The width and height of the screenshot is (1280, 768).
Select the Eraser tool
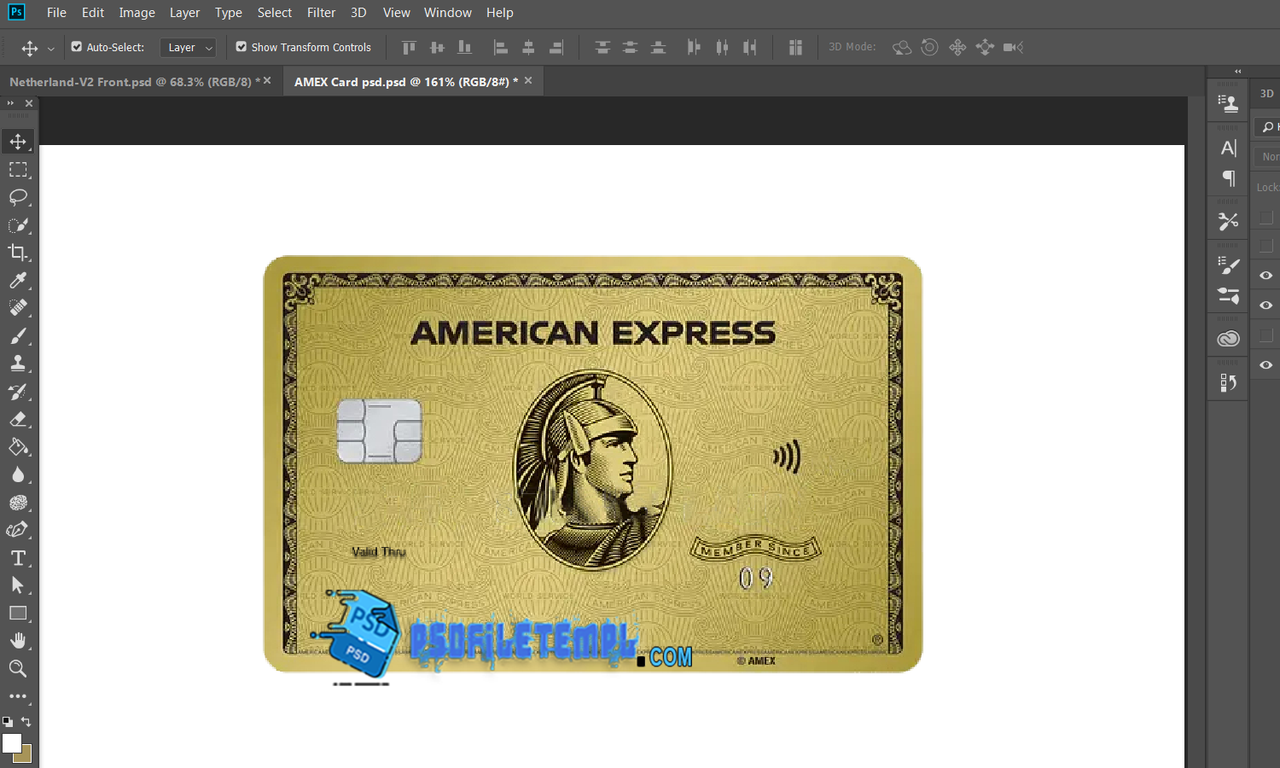(x=18, y=419)
